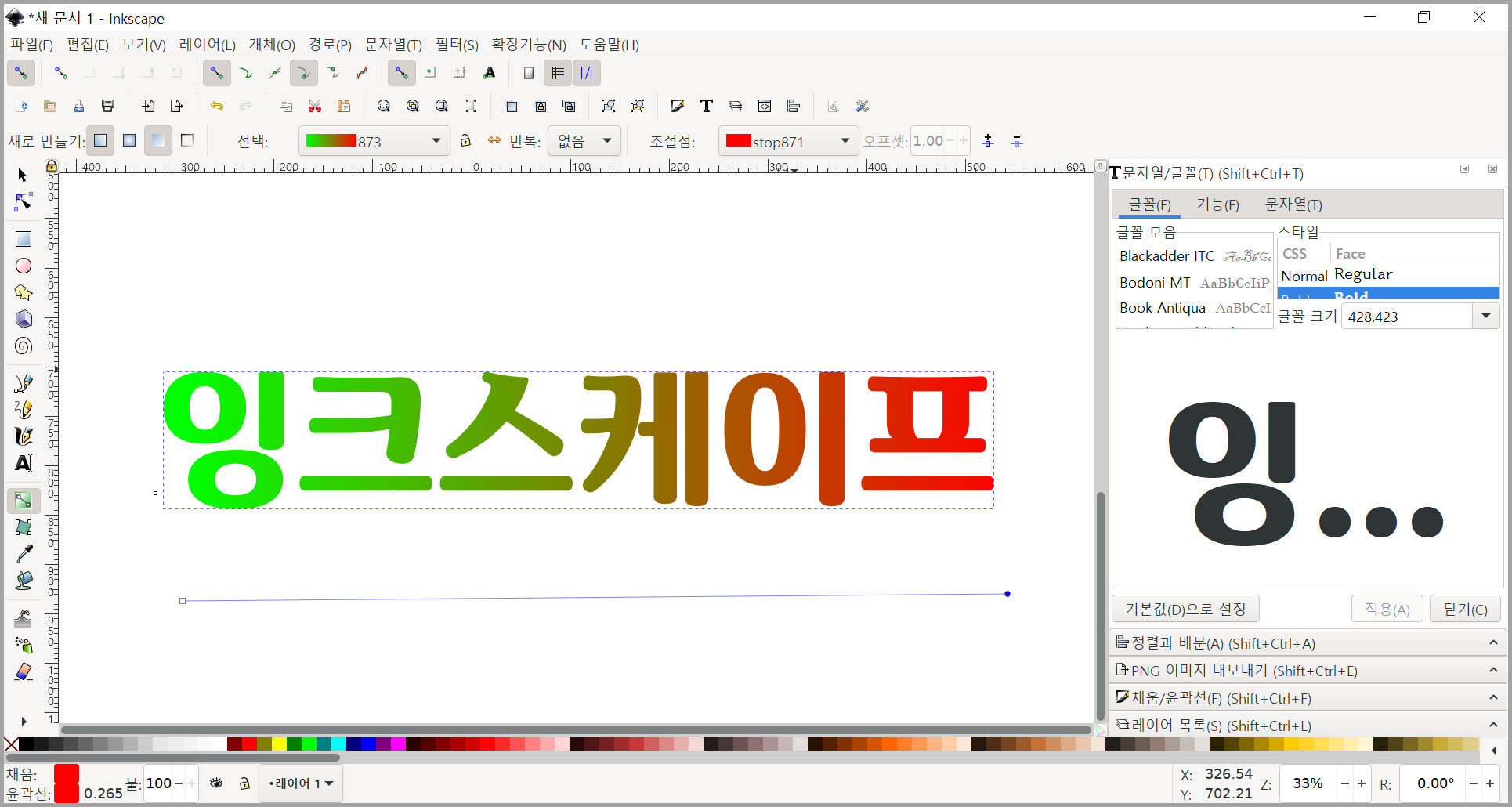1512x807 pixels.
Task: Expand the 레이어 목록 panel
Action: 1308,726
